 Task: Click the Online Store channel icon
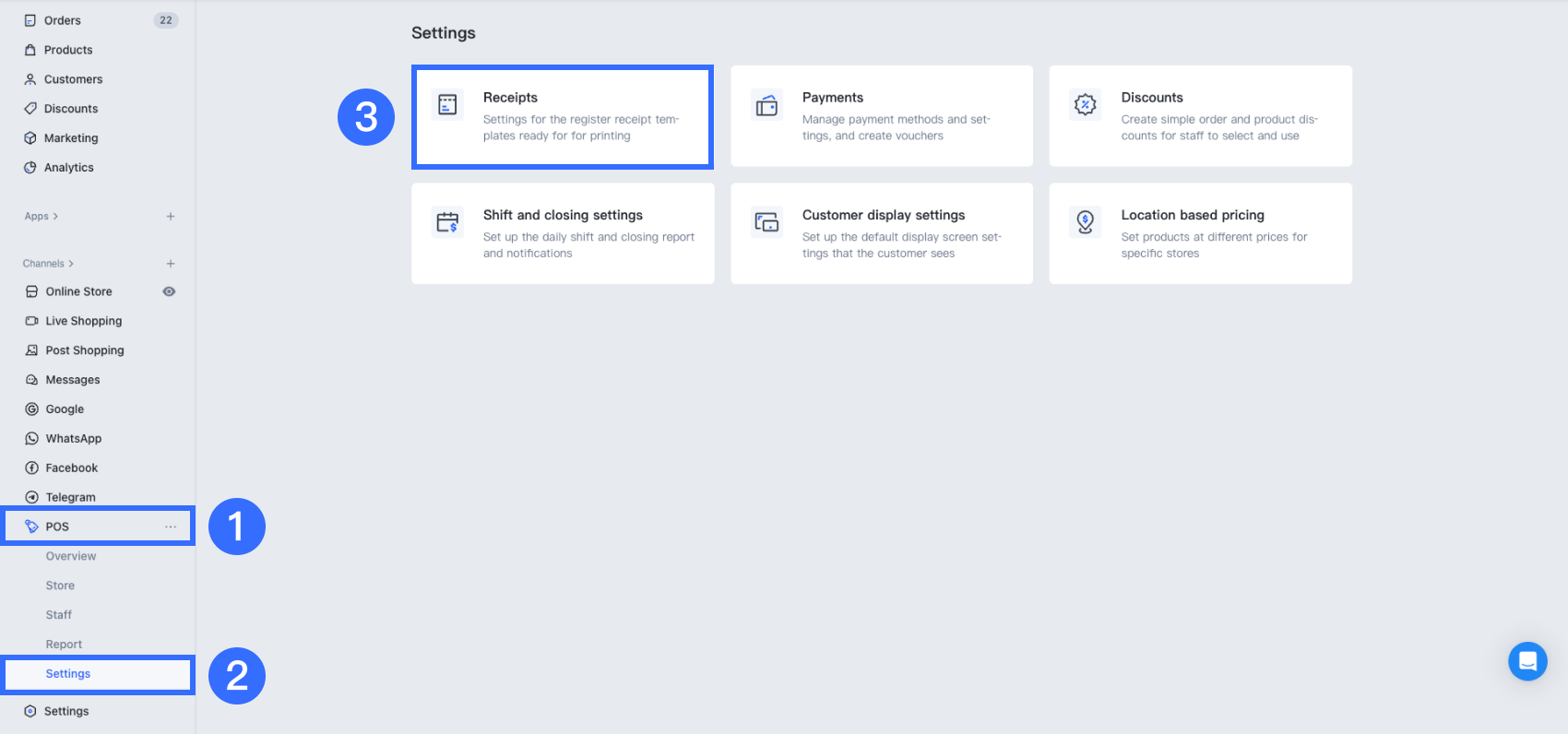coord(32,291)
